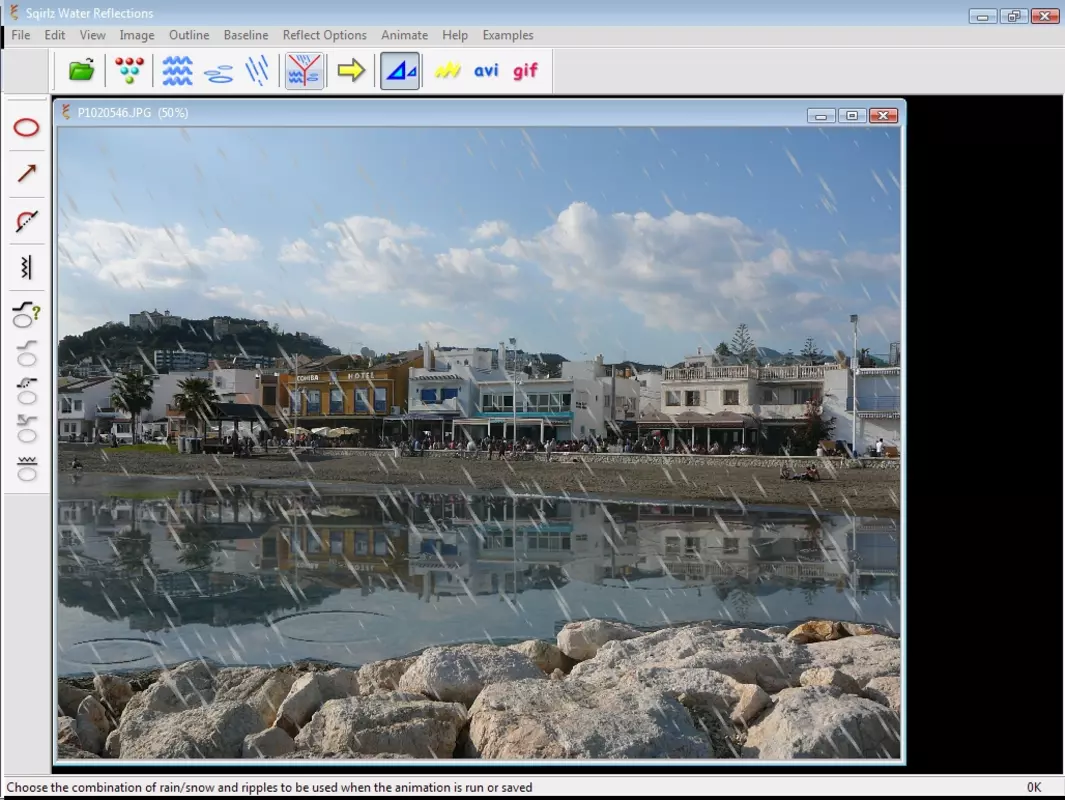Click the yellow flash save icon

click(448, 70)
